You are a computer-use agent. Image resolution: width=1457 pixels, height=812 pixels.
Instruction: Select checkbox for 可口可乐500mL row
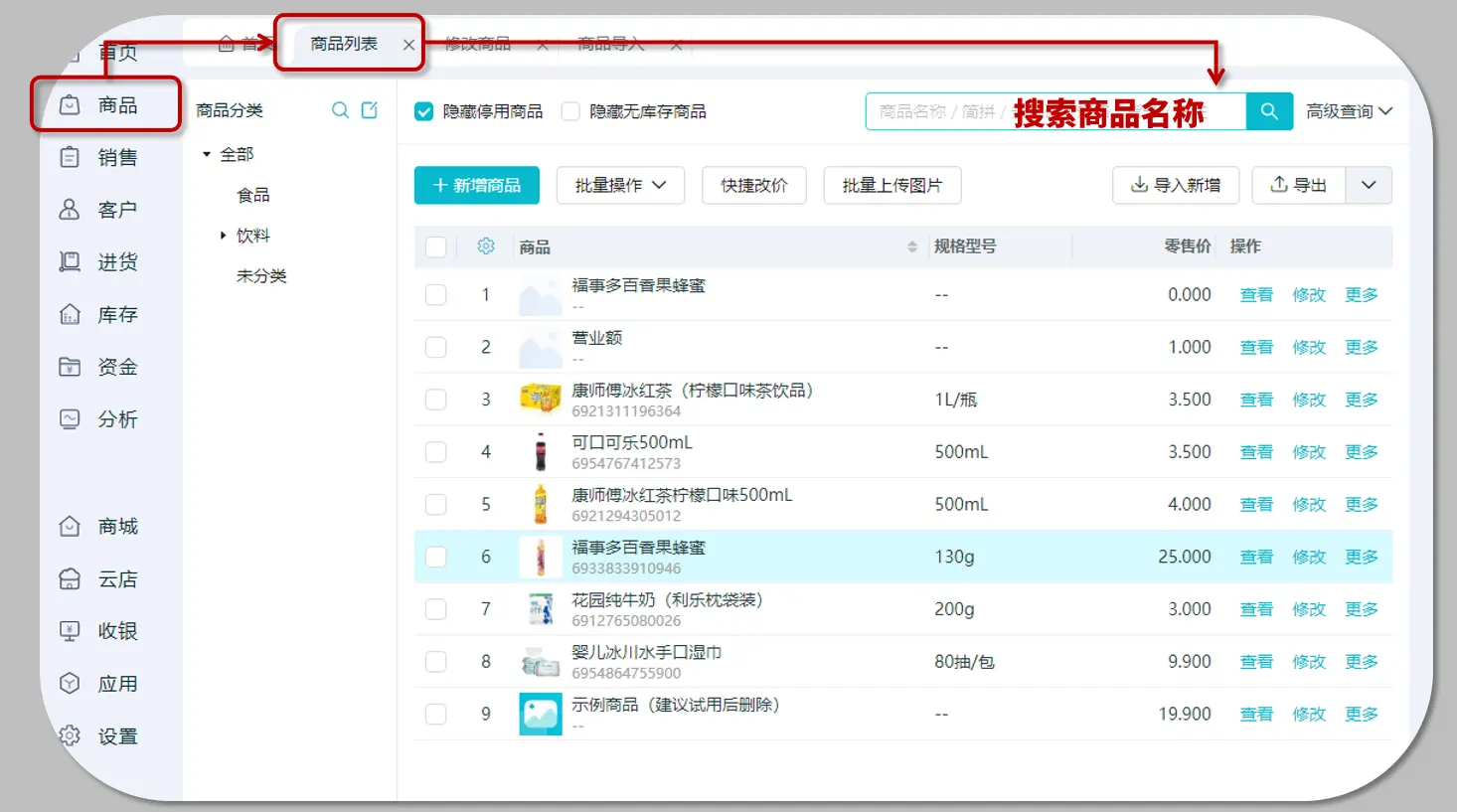pyautogui.click(x=436, y=452)
